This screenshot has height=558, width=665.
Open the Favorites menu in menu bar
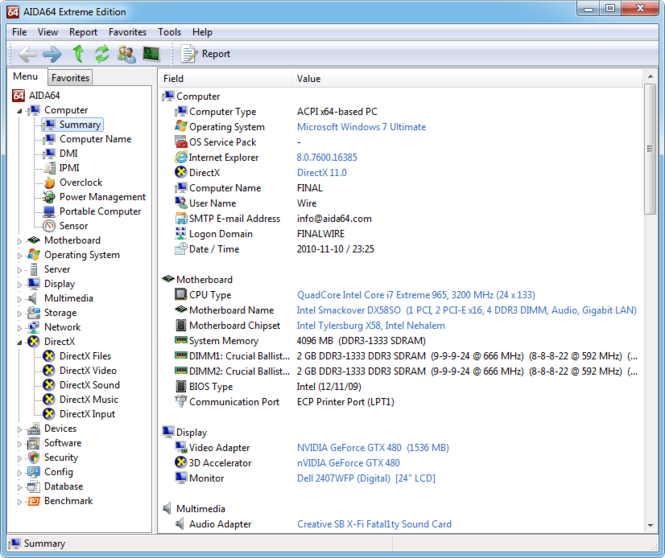pos(127,32)
